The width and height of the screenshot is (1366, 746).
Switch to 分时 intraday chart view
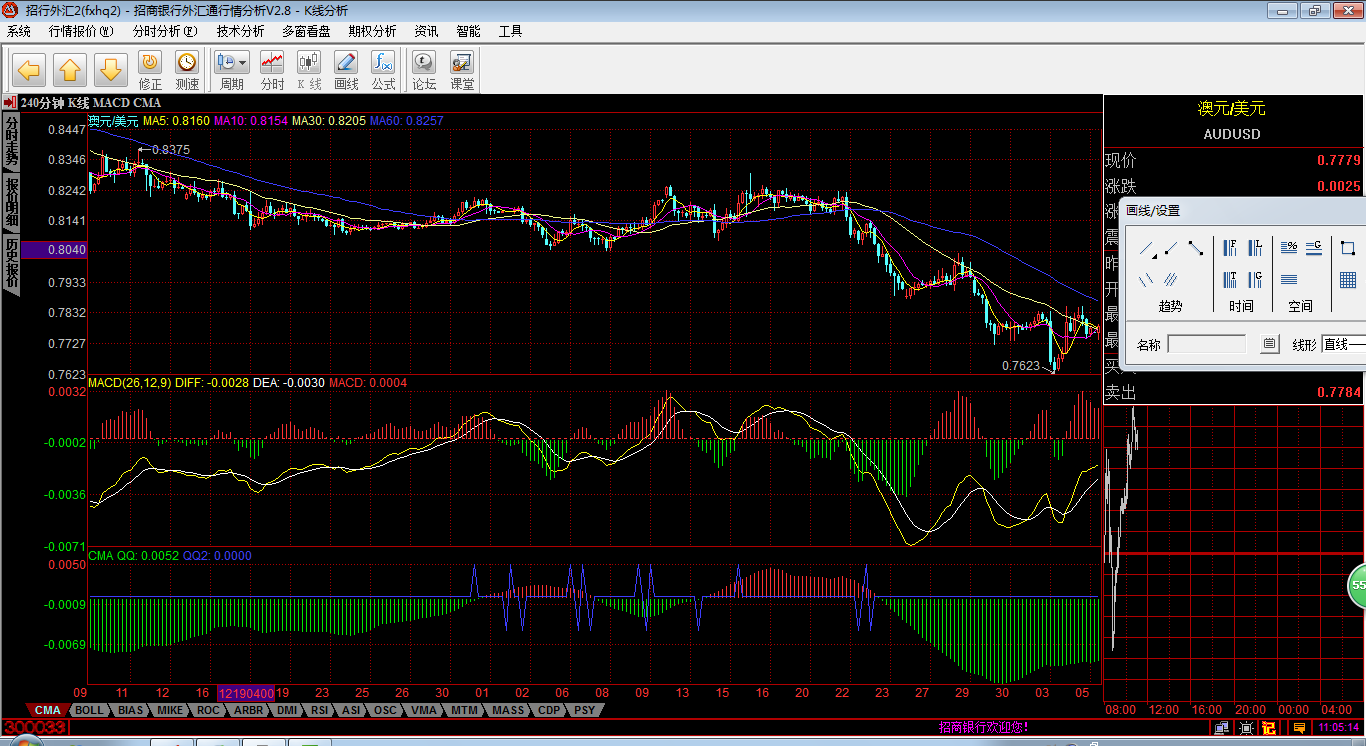pos(272,70)
